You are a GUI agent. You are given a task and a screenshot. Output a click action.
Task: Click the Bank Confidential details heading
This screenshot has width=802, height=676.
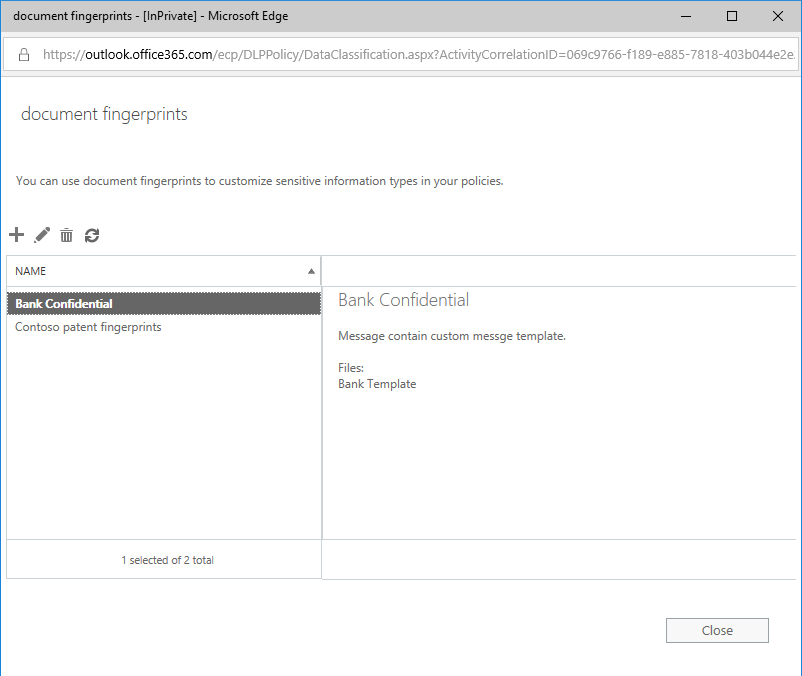coord(404,300)
